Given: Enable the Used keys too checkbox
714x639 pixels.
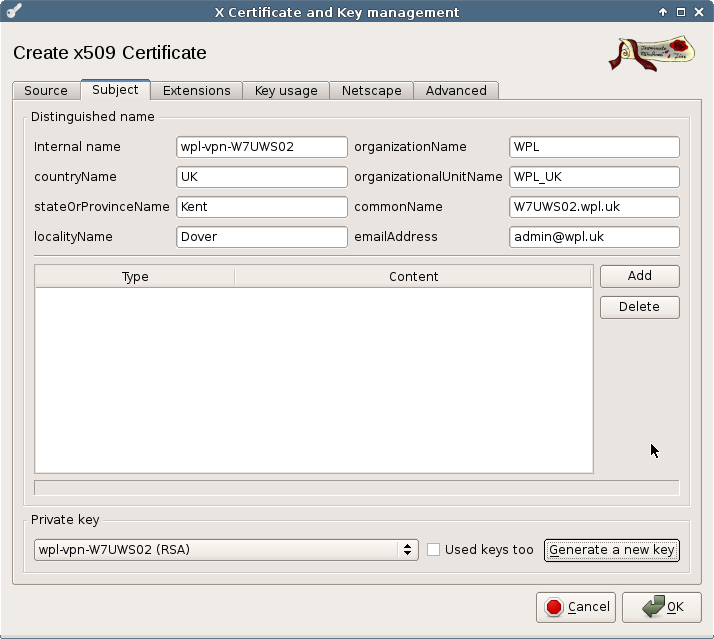Looking at the screenshot, I should 434,550.
